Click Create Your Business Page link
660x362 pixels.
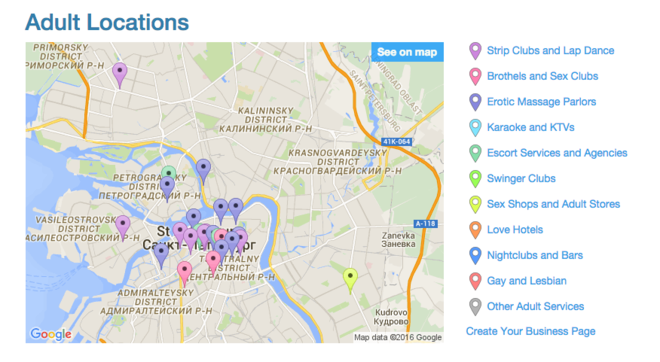(x=530, y=331)
